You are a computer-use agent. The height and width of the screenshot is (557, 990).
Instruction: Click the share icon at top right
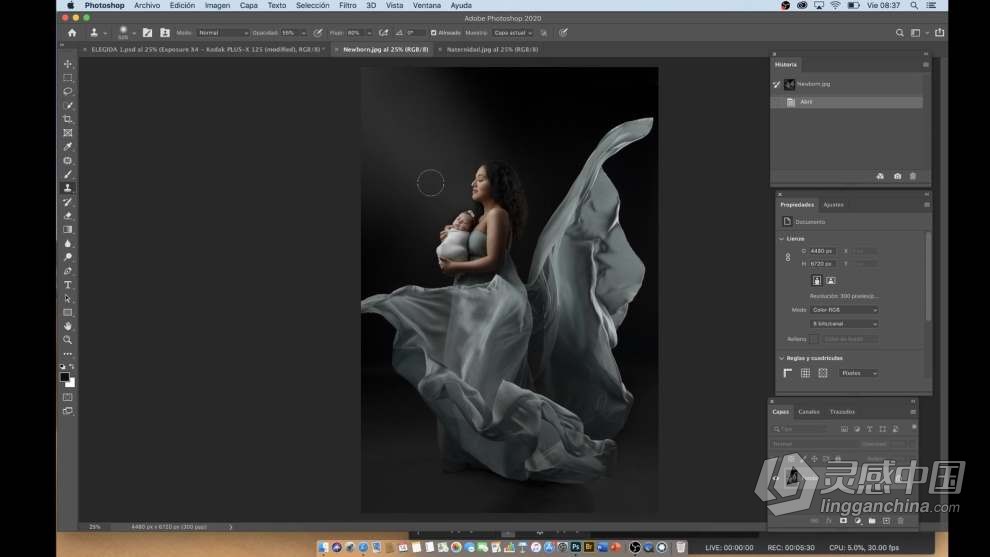939,32
